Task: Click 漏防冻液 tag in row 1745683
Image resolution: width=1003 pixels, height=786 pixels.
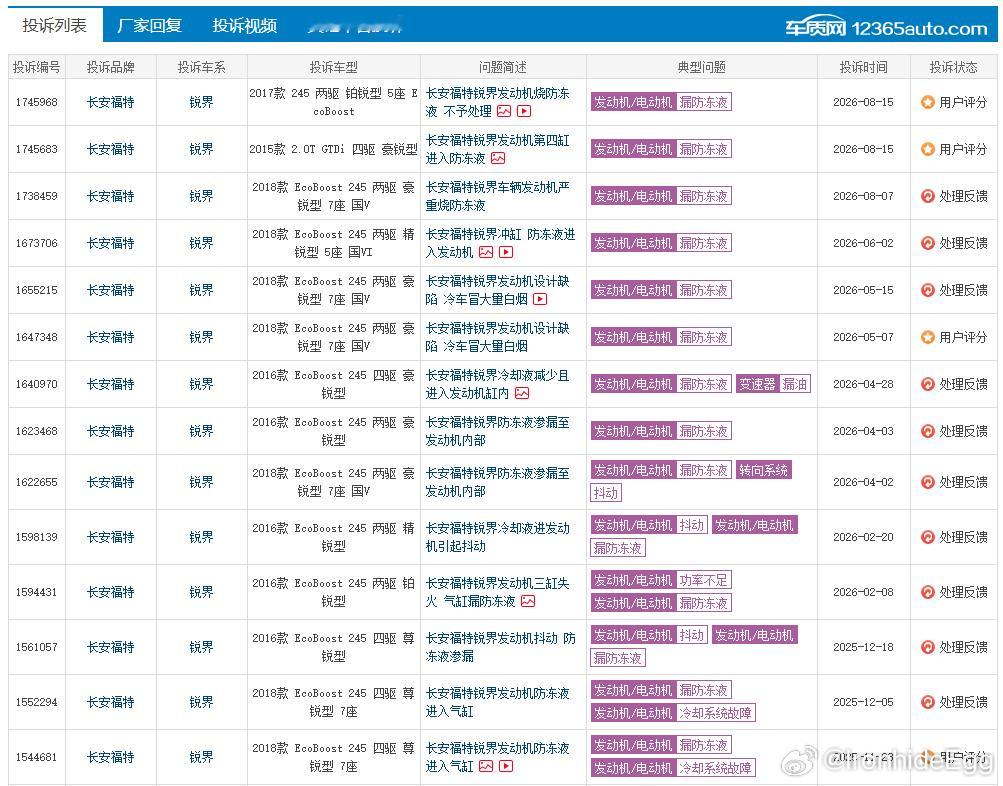Action: coord(704,149)
